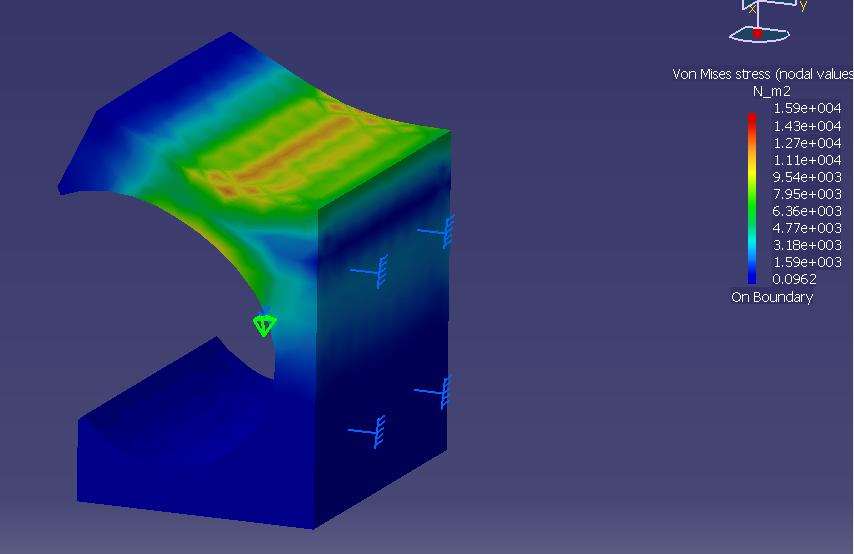Click the compass Y axis label
The width and height of the screenshot is (854, 554).
pos(802,6)
